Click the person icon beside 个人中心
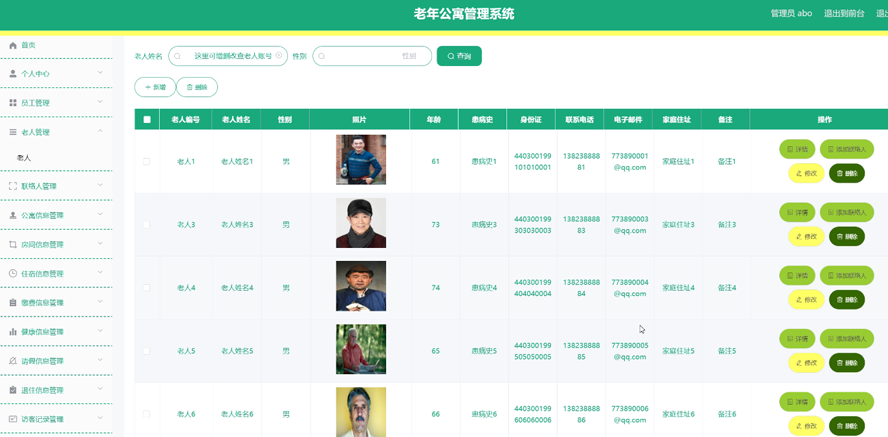 tap(13, 74)
